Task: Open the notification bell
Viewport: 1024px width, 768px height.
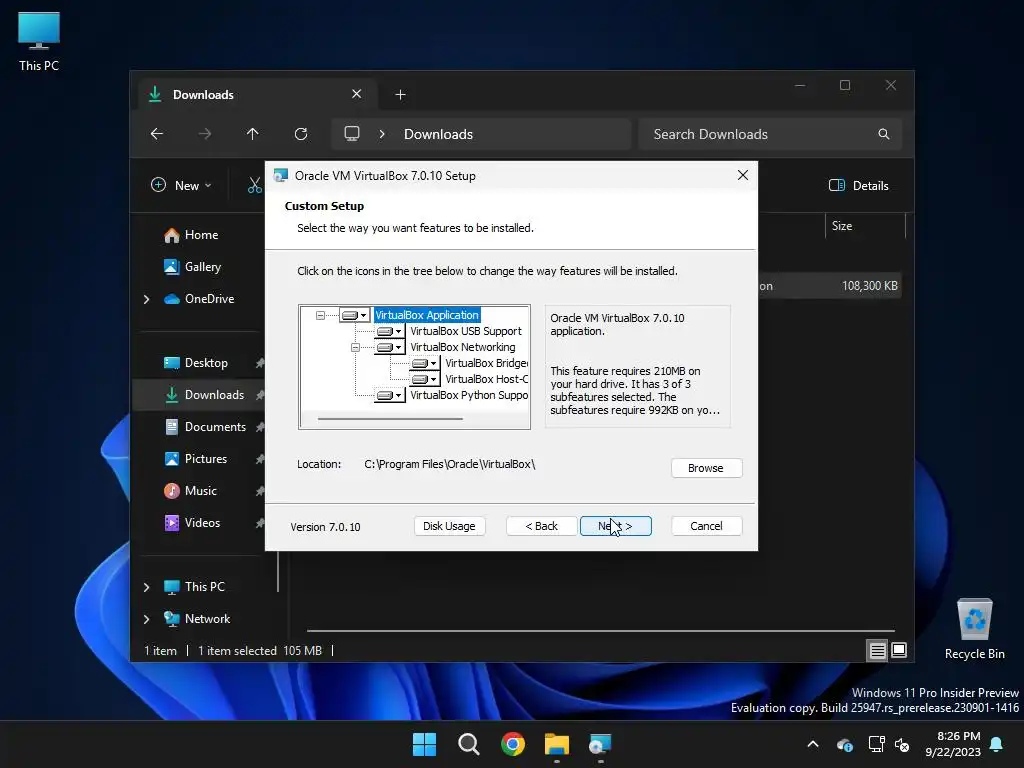Action: pyautogui.click(x=997, y=744)
